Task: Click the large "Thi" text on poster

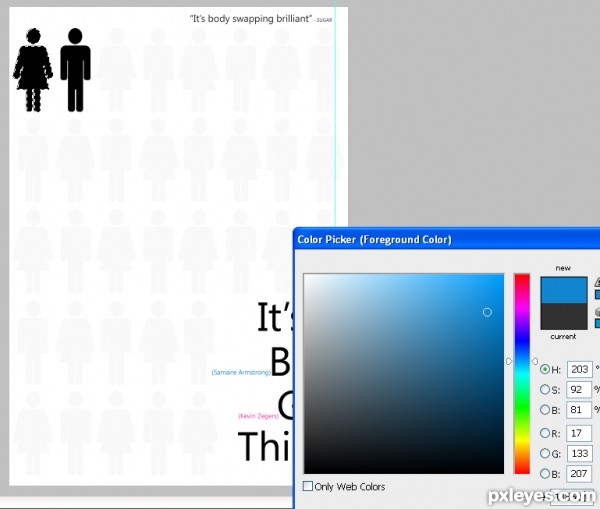Action: coord(265,446)
